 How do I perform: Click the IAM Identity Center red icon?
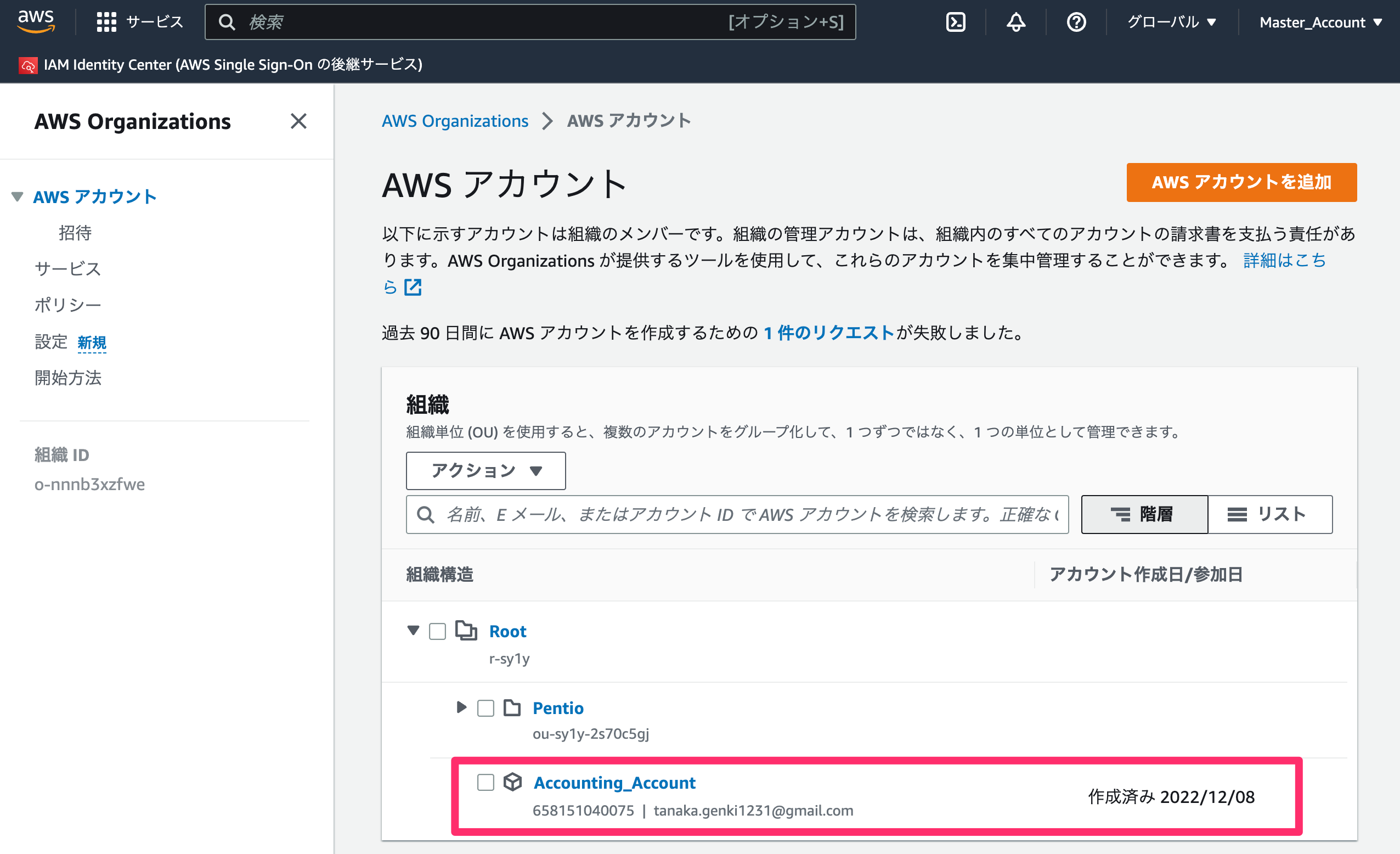pos(28,65)
